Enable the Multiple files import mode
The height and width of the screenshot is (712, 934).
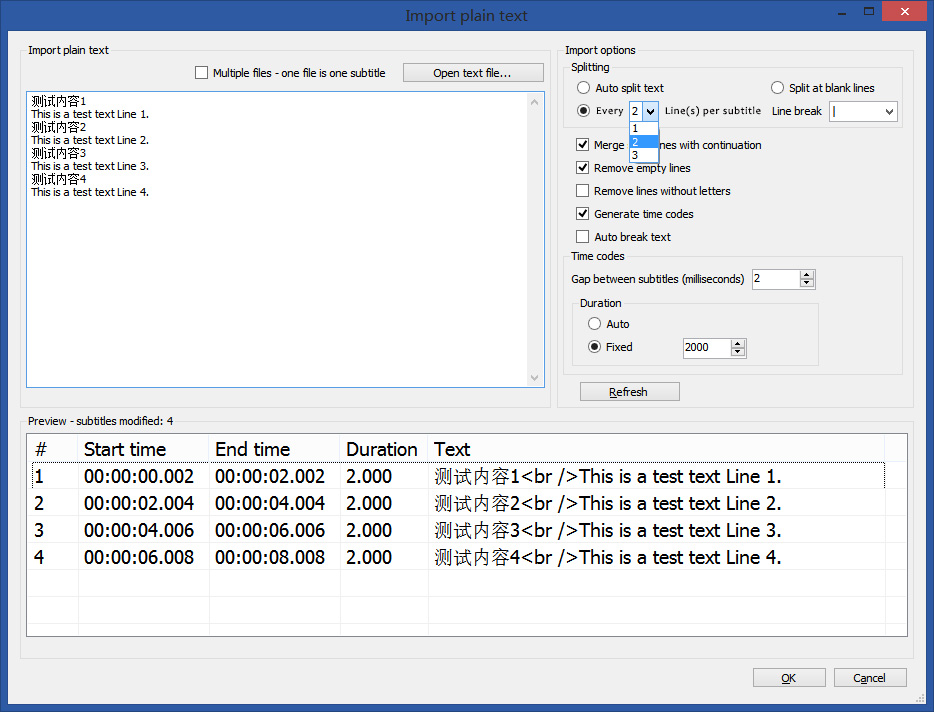[201, 72]
